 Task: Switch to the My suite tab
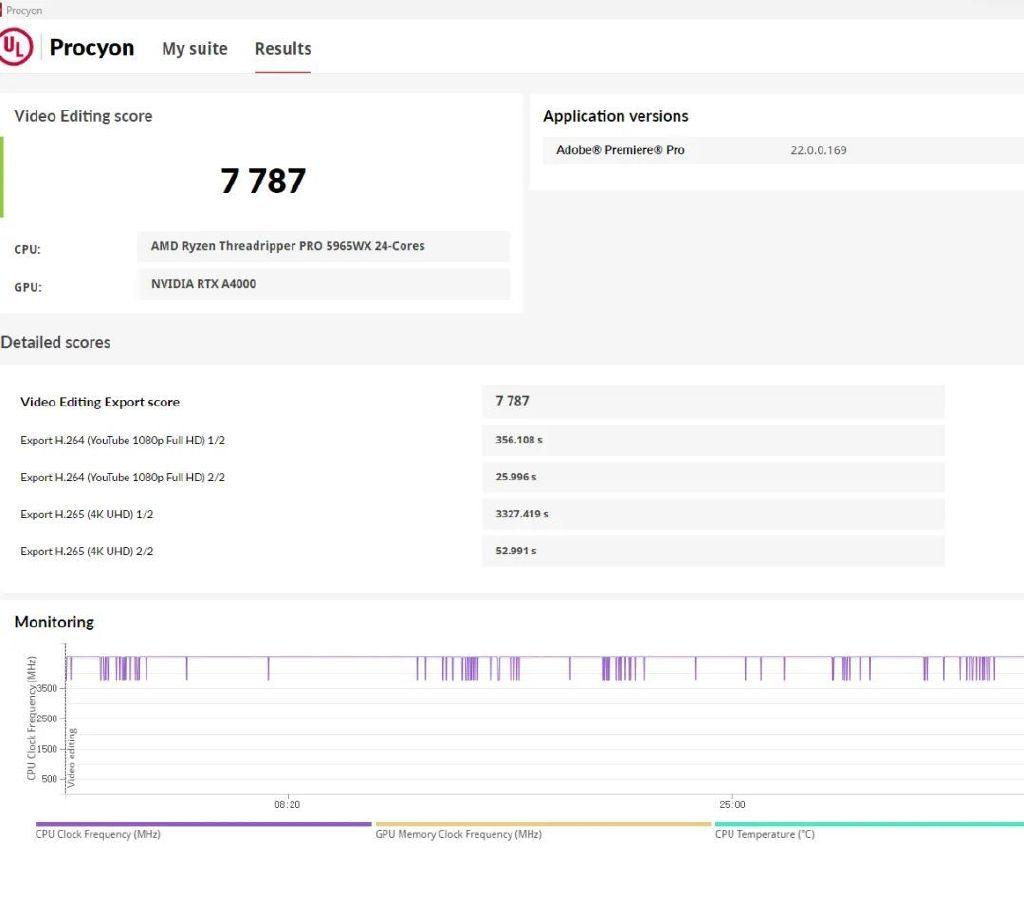click(x=194, y=49)
